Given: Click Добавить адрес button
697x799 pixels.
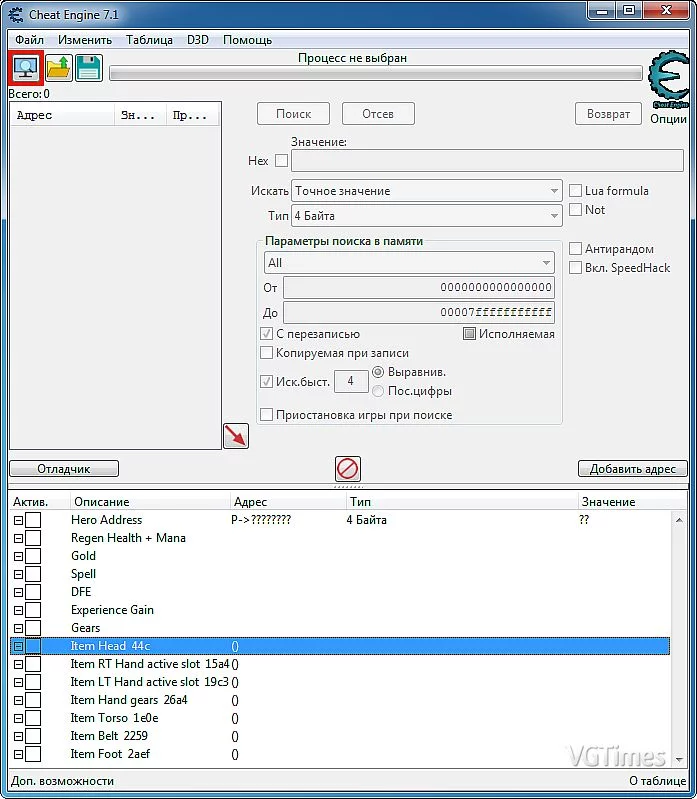Looking at the screenshot, I should click(632, 469).
